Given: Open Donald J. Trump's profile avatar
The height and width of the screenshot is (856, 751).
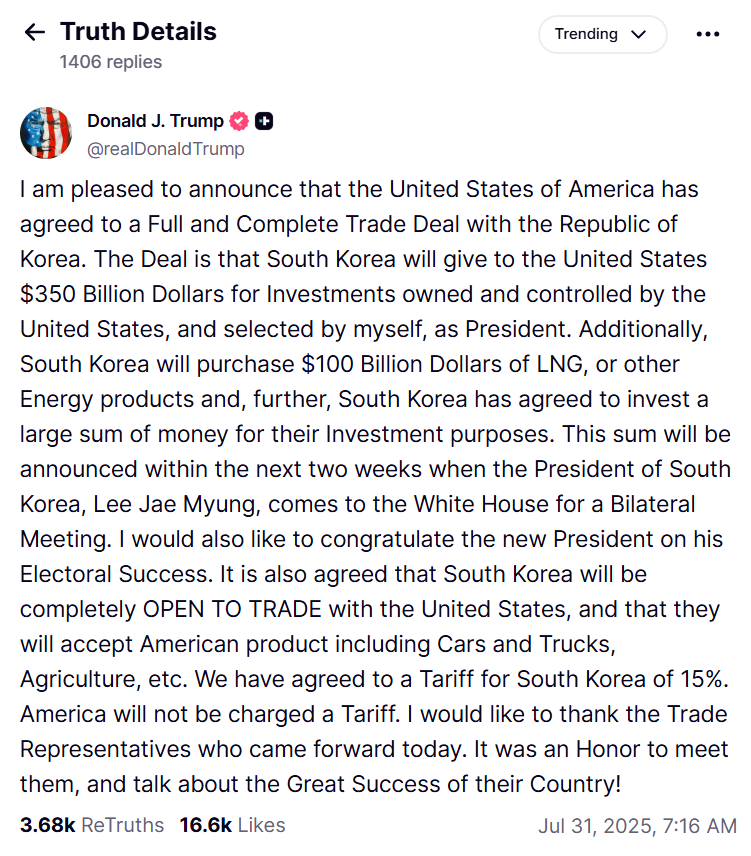Looking at the screenshot, I should pyautogui.click(x=45, y=133).
